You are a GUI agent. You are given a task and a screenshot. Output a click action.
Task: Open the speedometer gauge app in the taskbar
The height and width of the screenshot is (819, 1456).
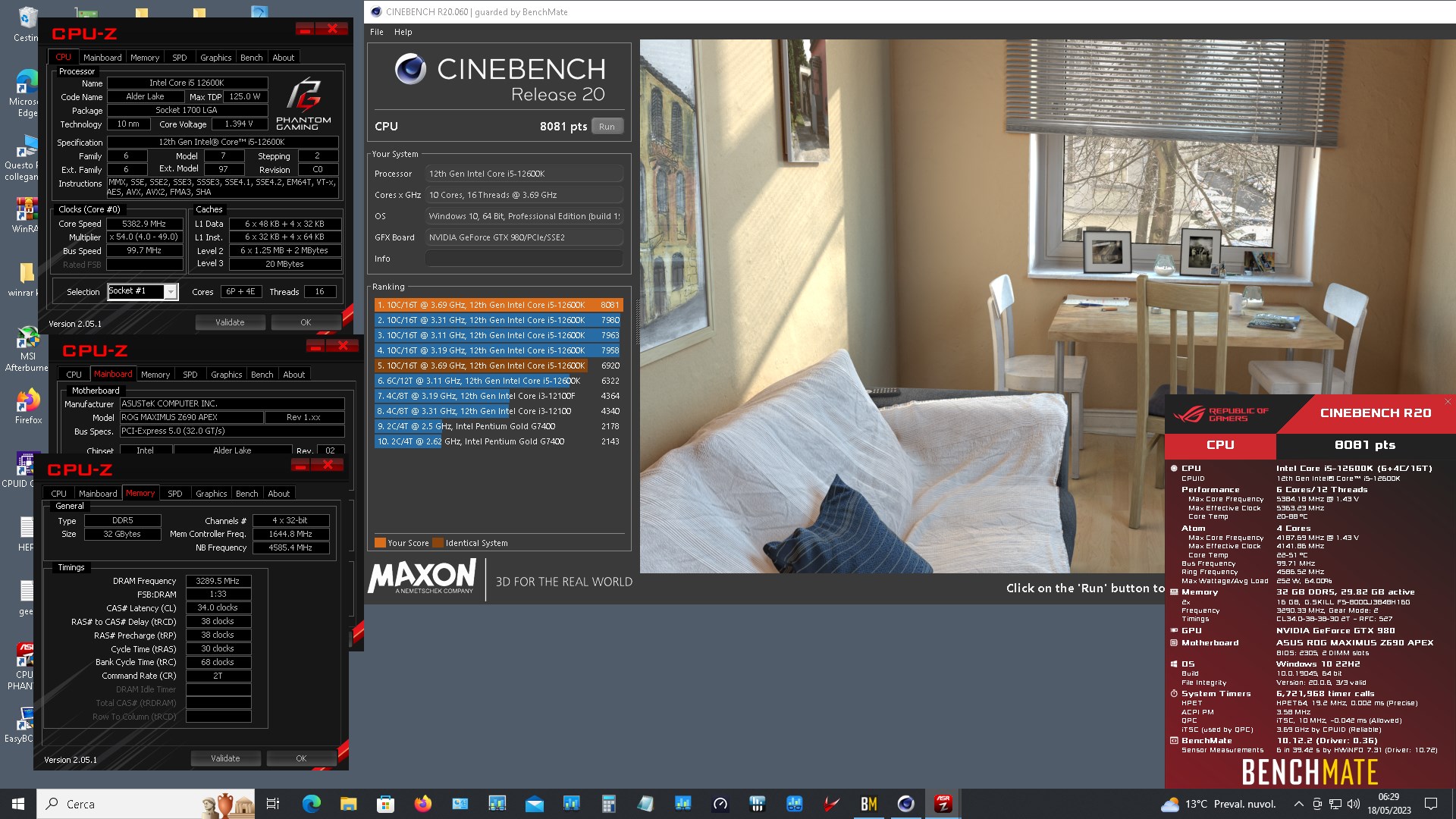click(720, 804)
